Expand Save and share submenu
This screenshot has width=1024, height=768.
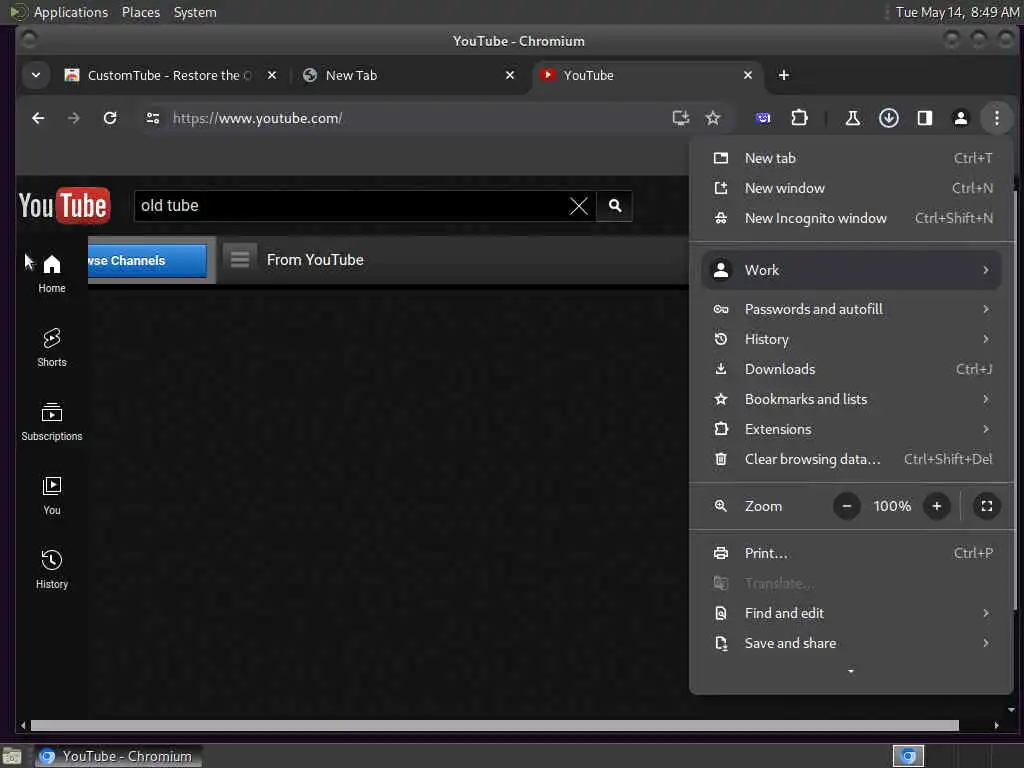point(851,643)
